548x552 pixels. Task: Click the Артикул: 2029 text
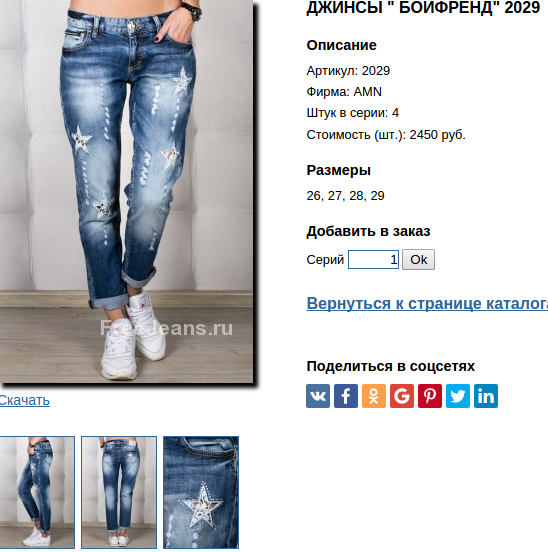(348, 71)
